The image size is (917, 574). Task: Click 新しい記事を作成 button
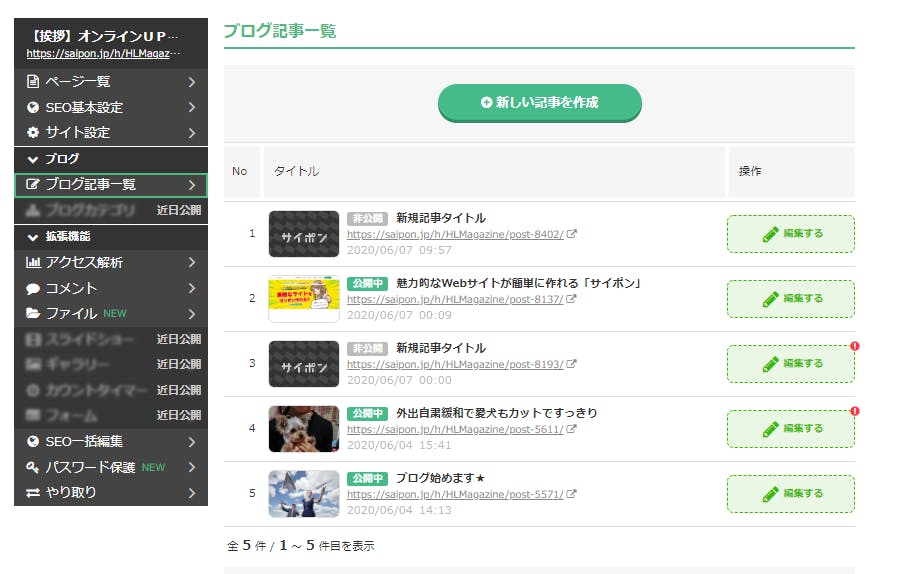(x=539, y=102)
